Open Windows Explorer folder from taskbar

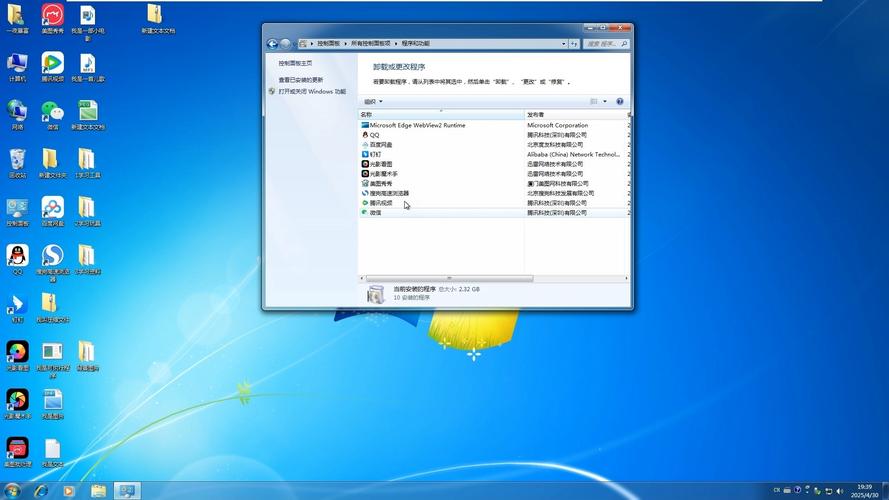(x=98, y=491)
